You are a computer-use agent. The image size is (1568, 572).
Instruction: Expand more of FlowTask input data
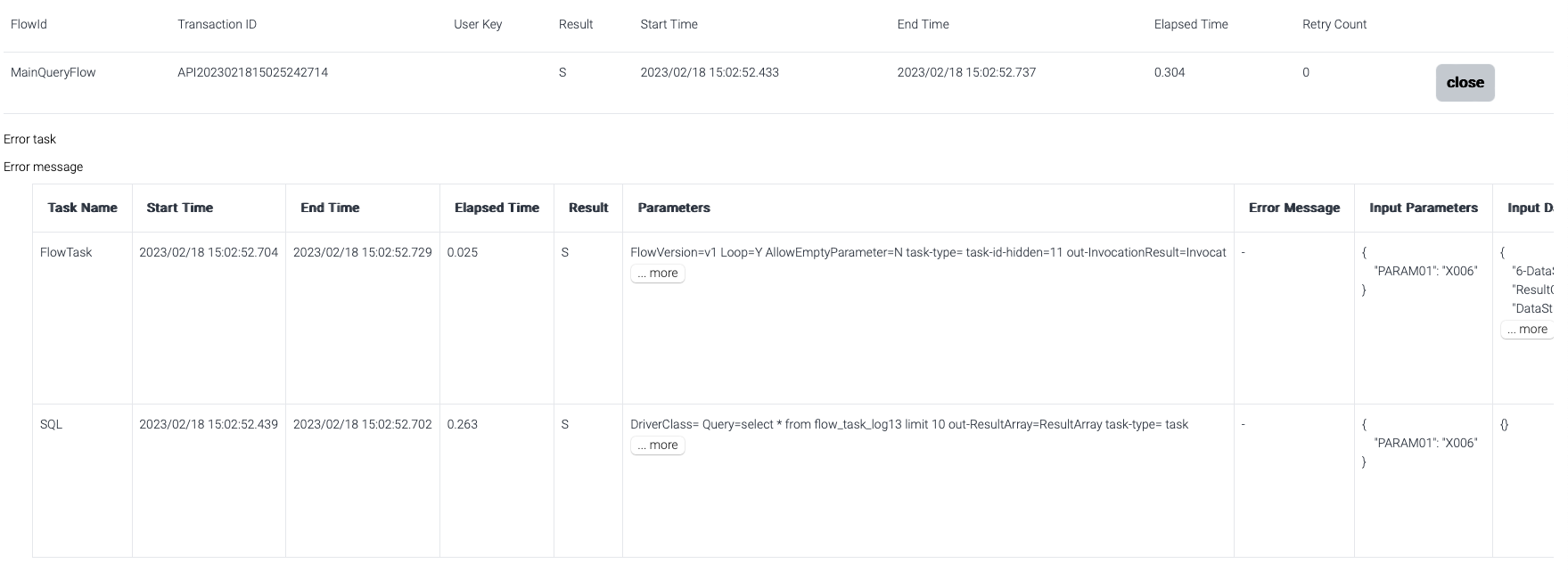point(1527,330)
